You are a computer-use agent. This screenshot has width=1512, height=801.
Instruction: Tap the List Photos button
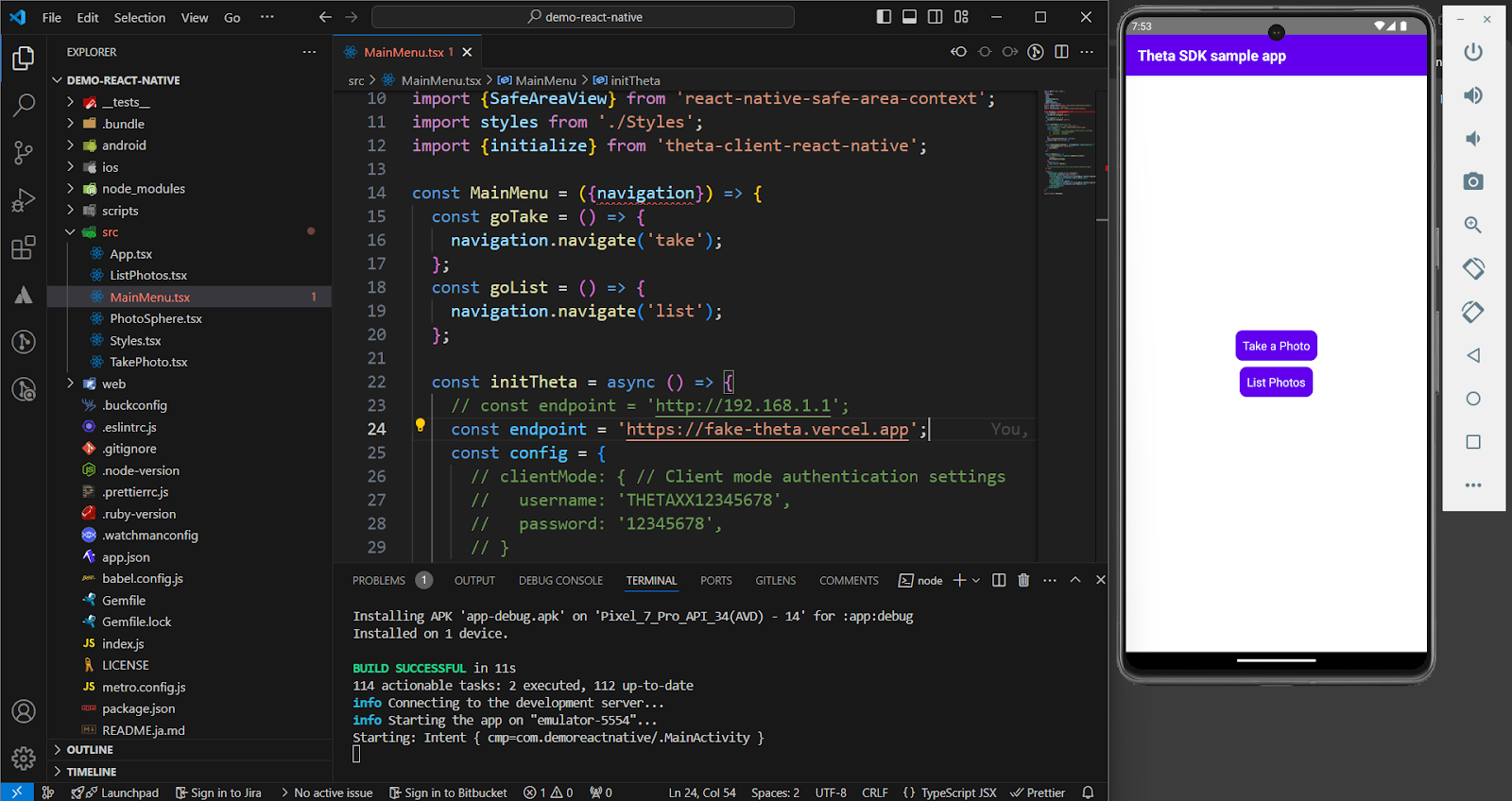pos(1275,383)
